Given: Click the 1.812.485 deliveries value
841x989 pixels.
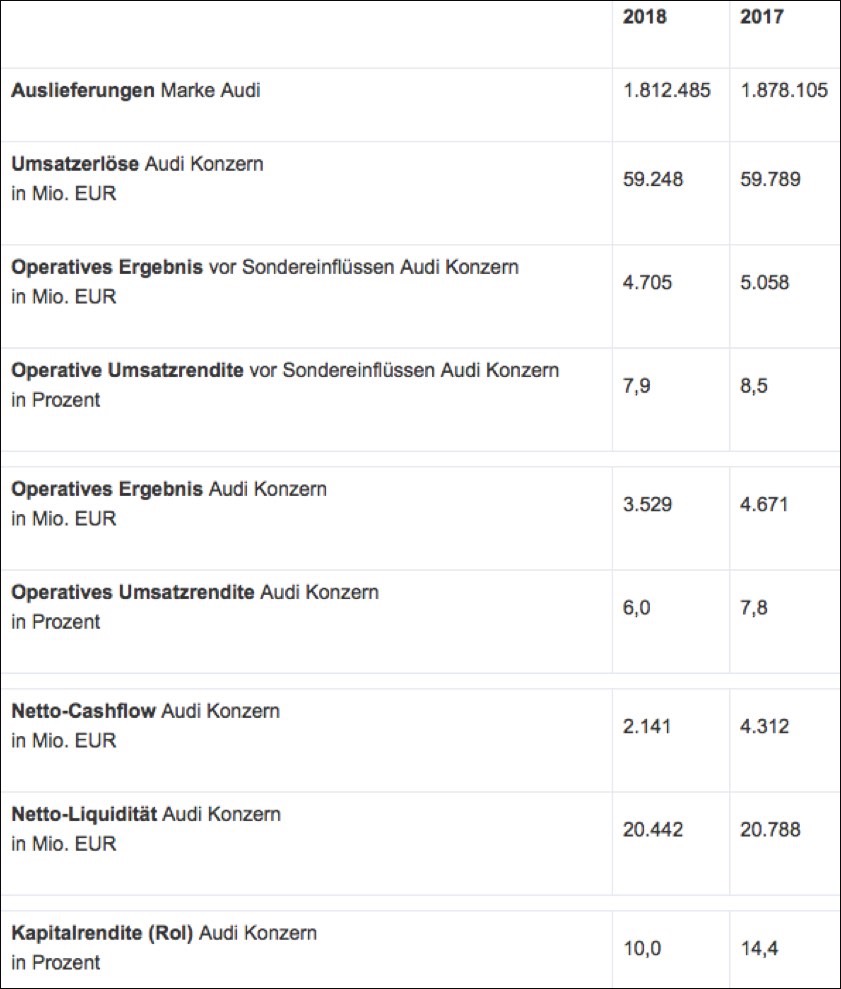Looking at the screenshot, I should pos(666,91).
